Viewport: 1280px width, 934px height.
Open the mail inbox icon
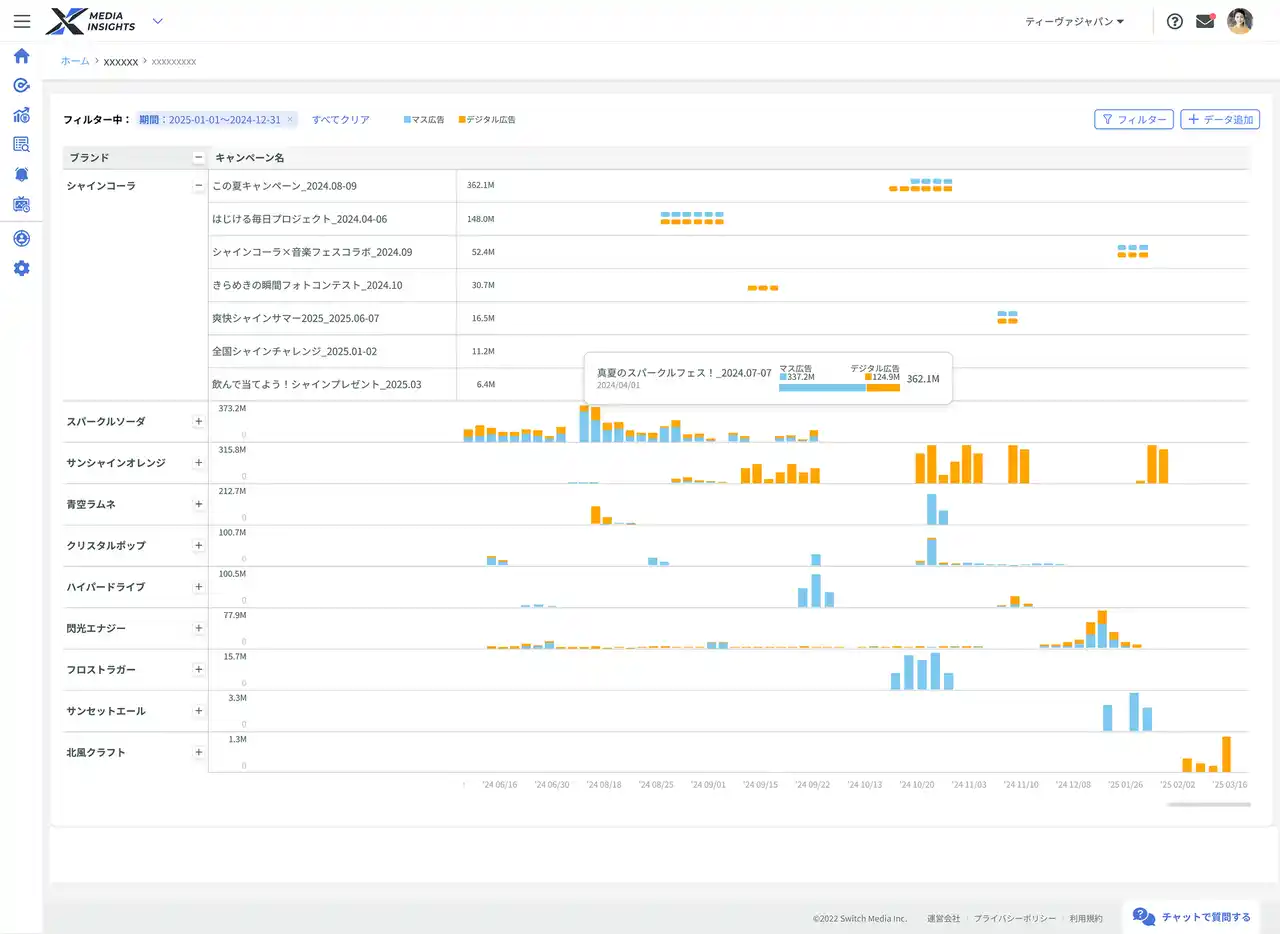1205,21
